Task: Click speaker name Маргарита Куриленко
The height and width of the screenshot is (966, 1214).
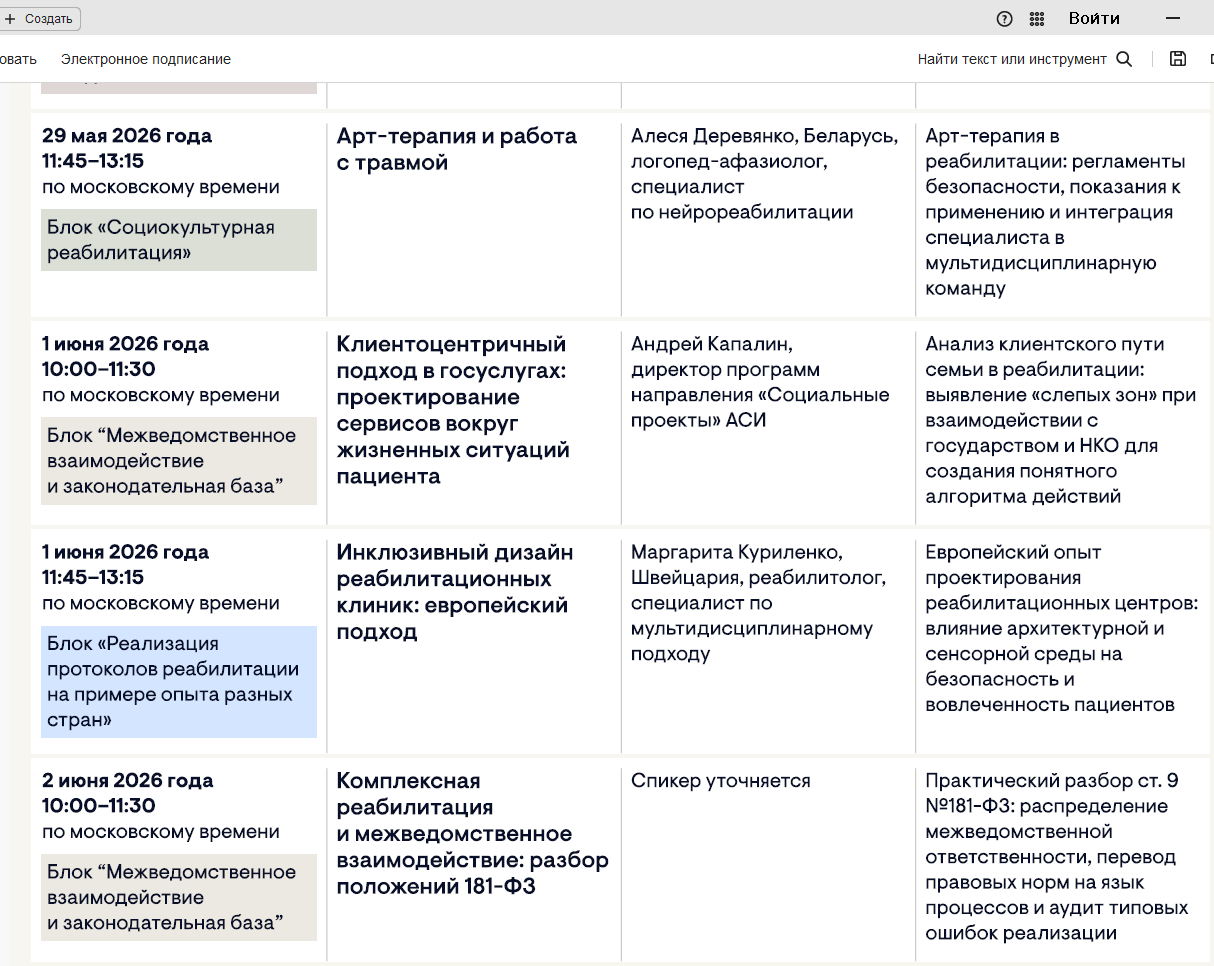Action: point(736,552)
